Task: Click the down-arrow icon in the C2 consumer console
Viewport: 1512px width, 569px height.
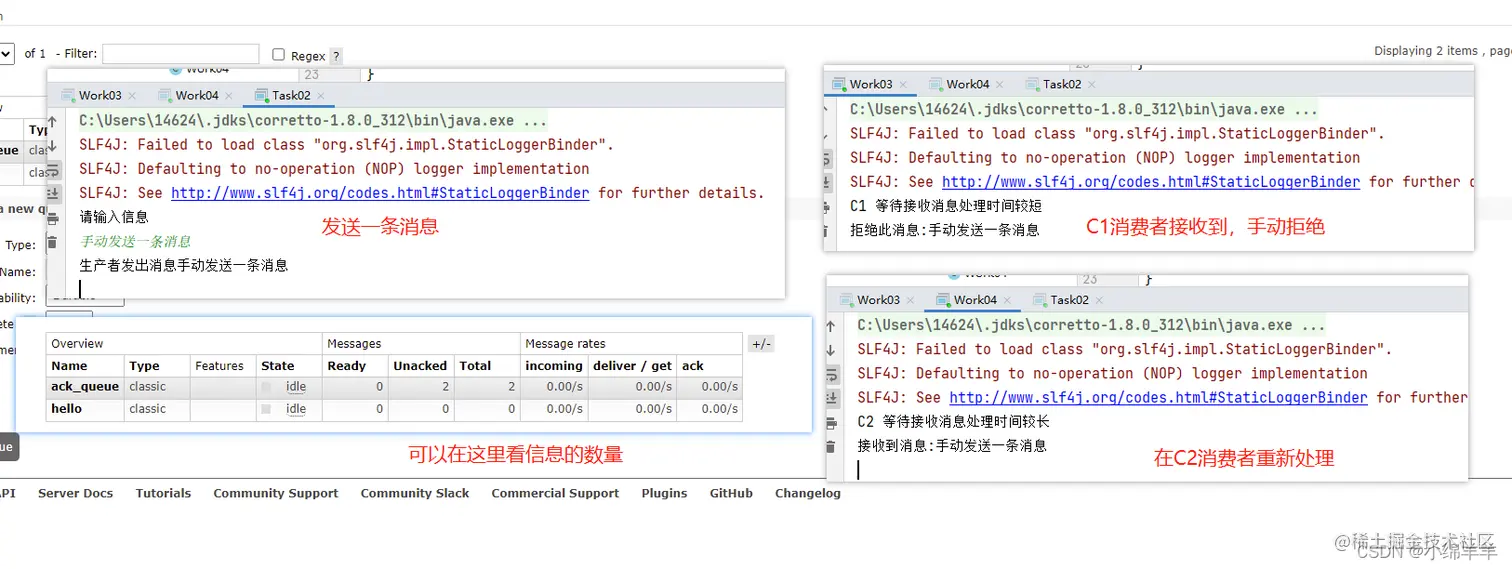Action: (x=831, y=350)
